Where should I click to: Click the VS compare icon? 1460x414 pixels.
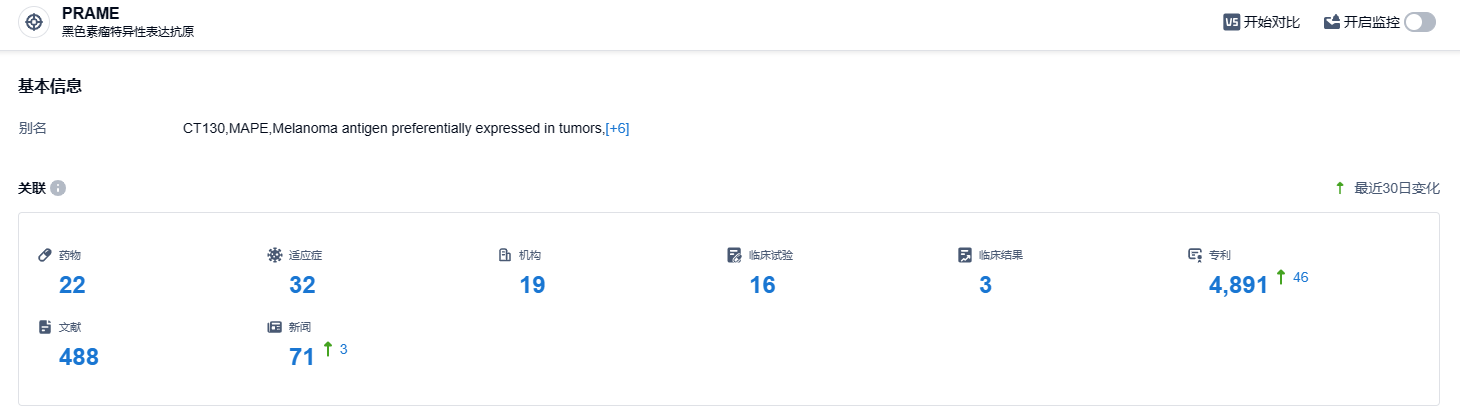pos(1231,22)
